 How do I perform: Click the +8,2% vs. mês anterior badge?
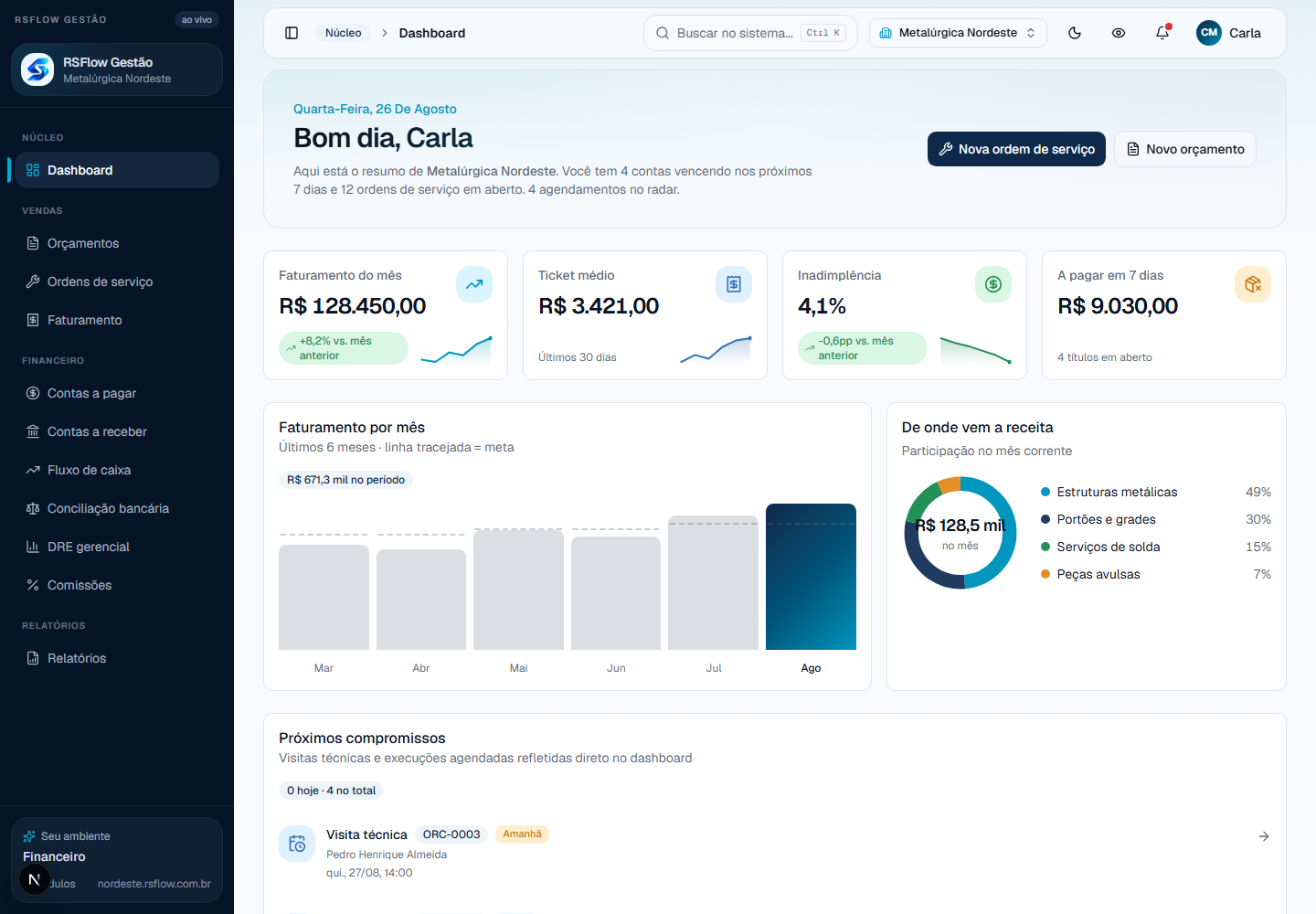344,348
